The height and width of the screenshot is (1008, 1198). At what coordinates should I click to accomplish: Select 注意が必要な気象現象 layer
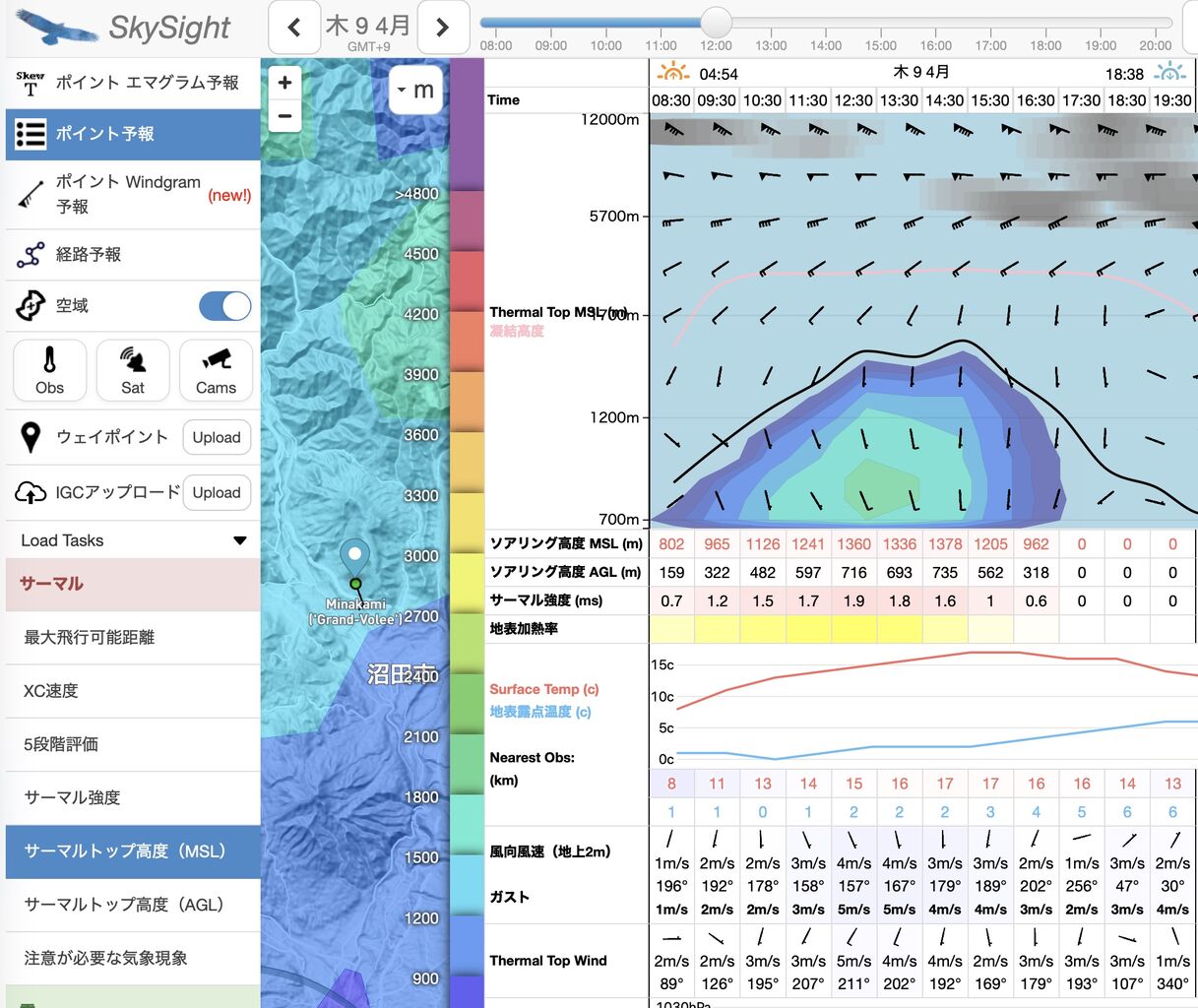[x=133, y=958]
